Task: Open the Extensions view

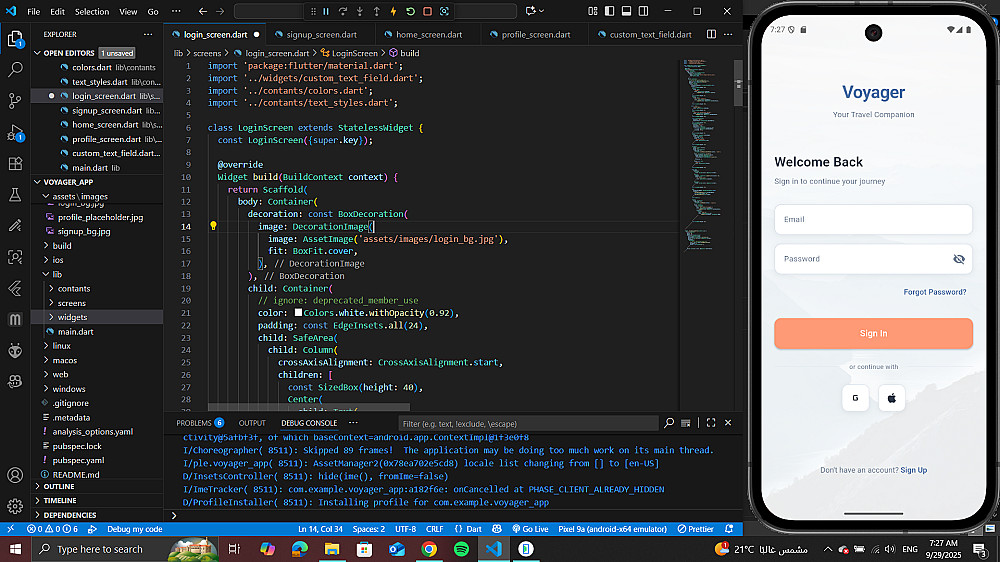Action: [15, 163]
